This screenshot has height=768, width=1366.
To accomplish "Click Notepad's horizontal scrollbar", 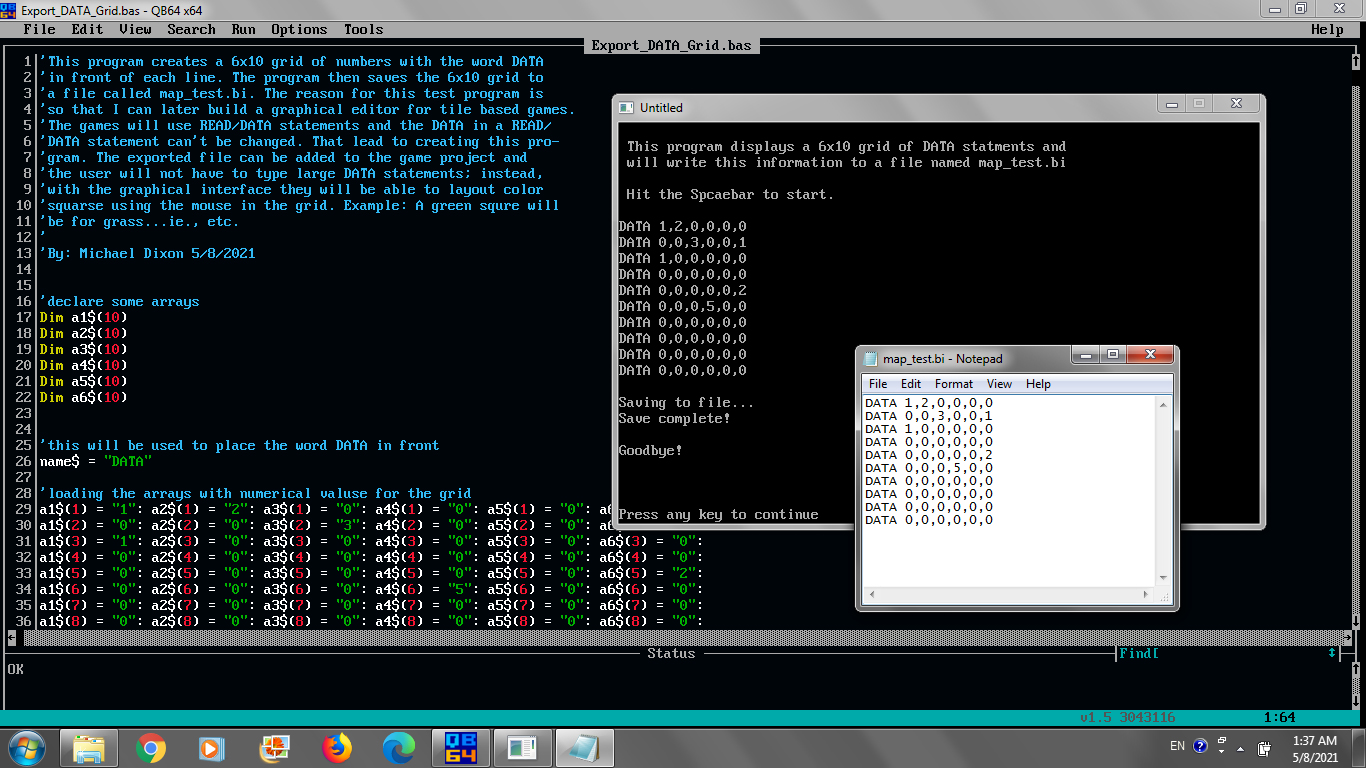I will point(1009,595).
